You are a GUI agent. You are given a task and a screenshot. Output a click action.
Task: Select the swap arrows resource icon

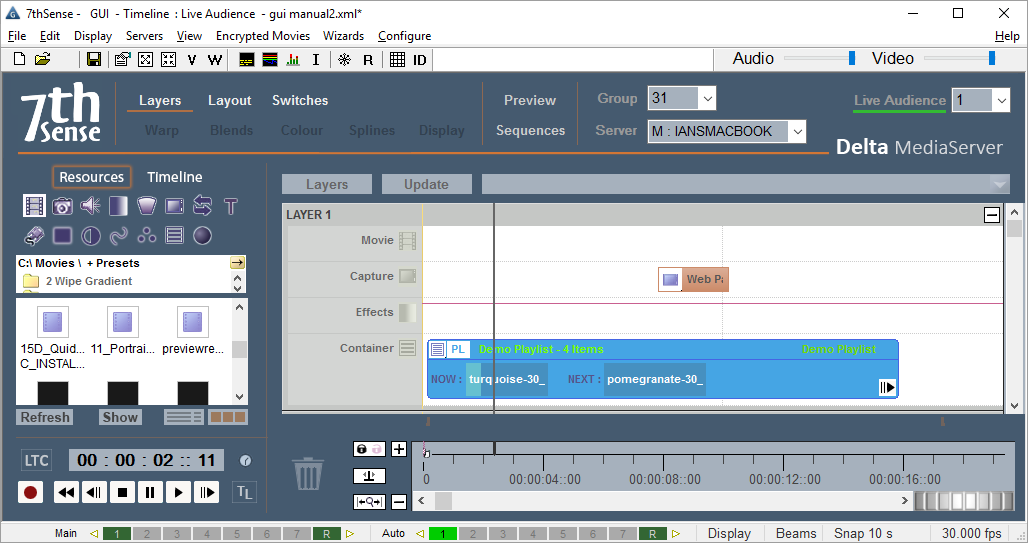[x=202, y=206]
